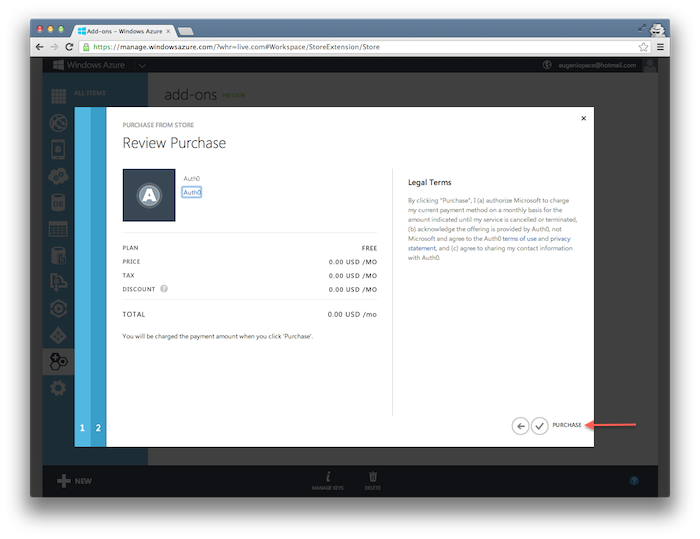Viewport: 700px width, 539px height.
Task: Open Media Services play icon in sidebar
Action: click(x=58, y=309)
